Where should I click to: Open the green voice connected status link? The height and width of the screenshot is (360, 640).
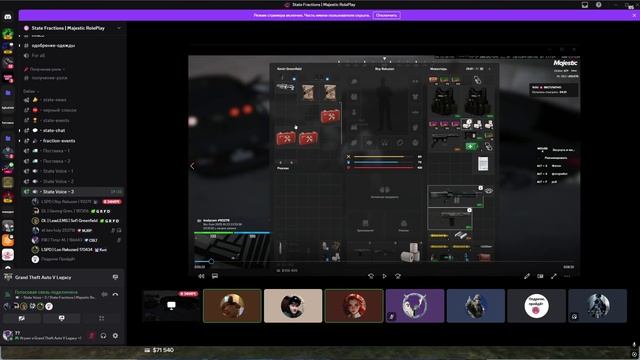(46, 292)
